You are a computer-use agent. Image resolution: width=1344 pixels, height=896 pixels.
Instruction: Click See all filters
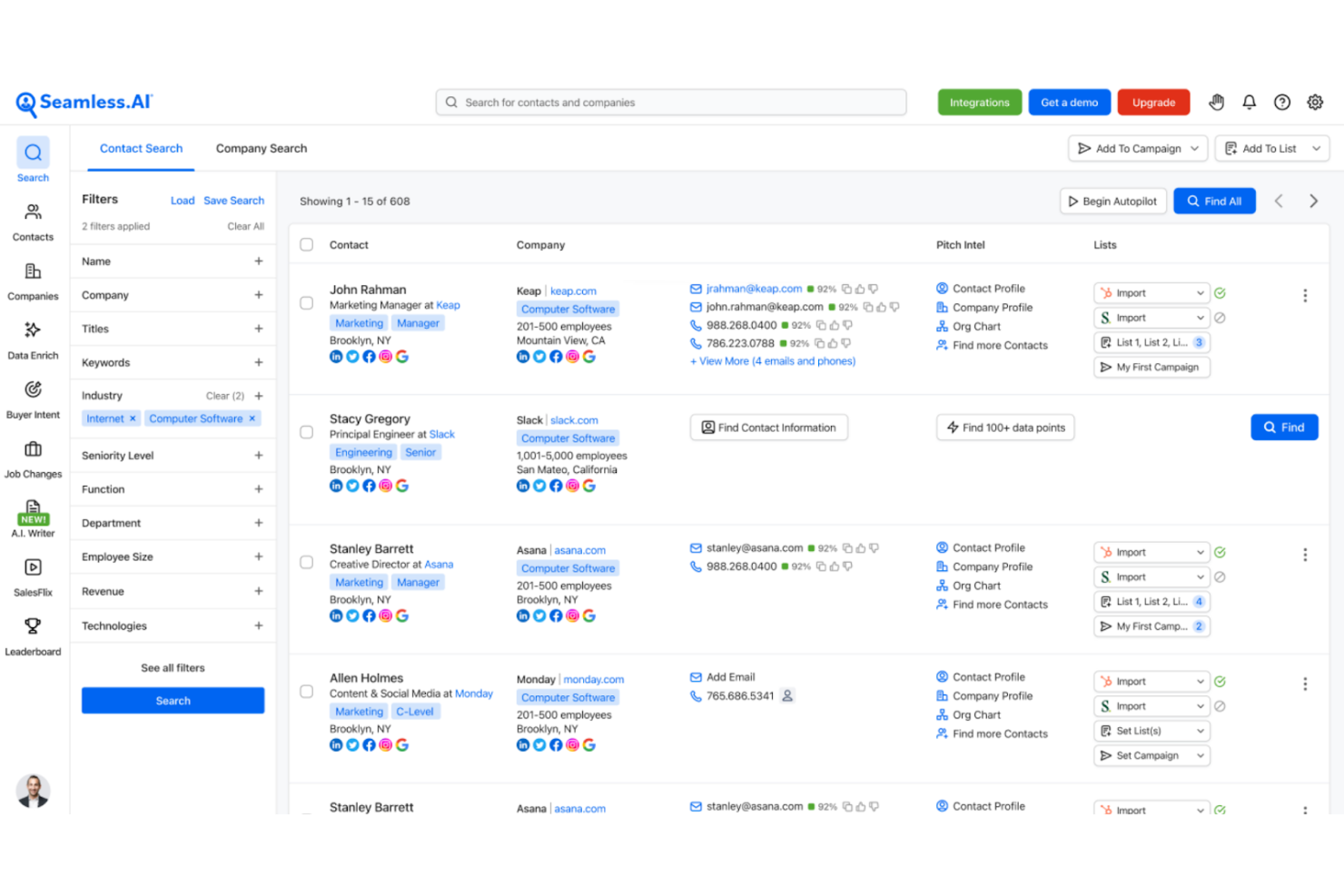click(173, 668)
